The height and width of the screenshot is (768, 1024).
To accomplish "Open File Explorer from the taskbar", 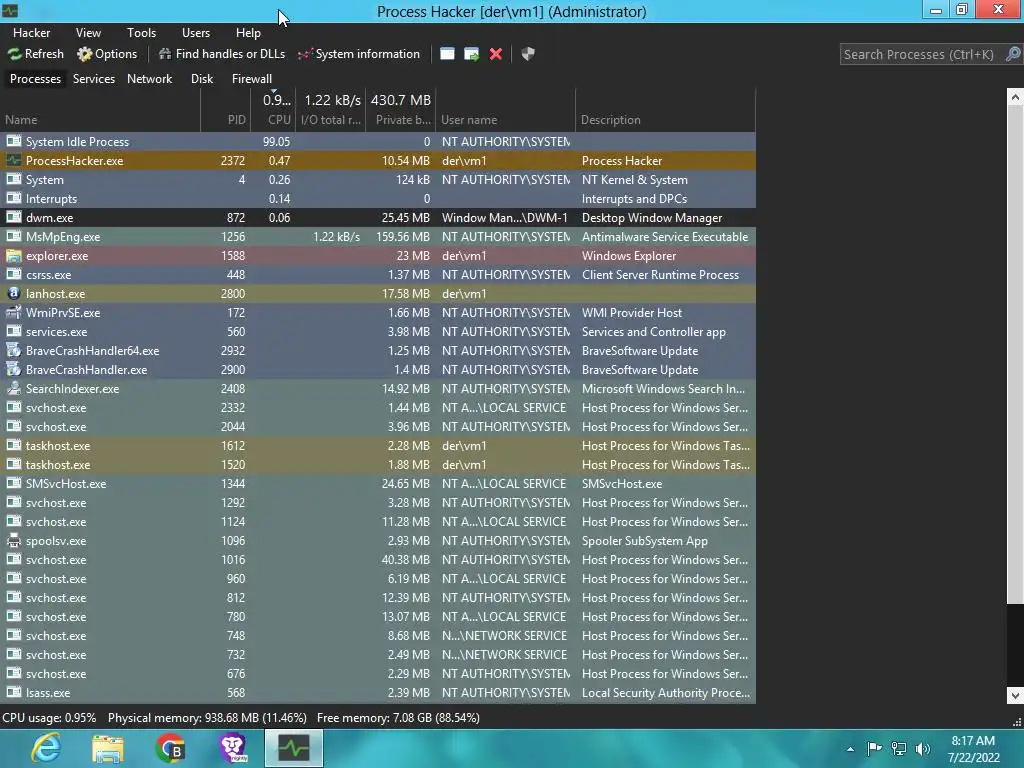I will 108,748.
